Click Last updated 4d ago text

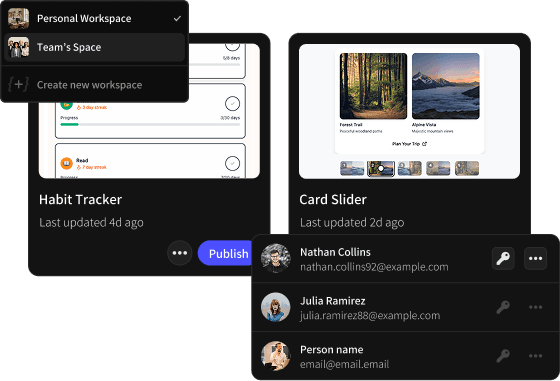click(91, 222)
